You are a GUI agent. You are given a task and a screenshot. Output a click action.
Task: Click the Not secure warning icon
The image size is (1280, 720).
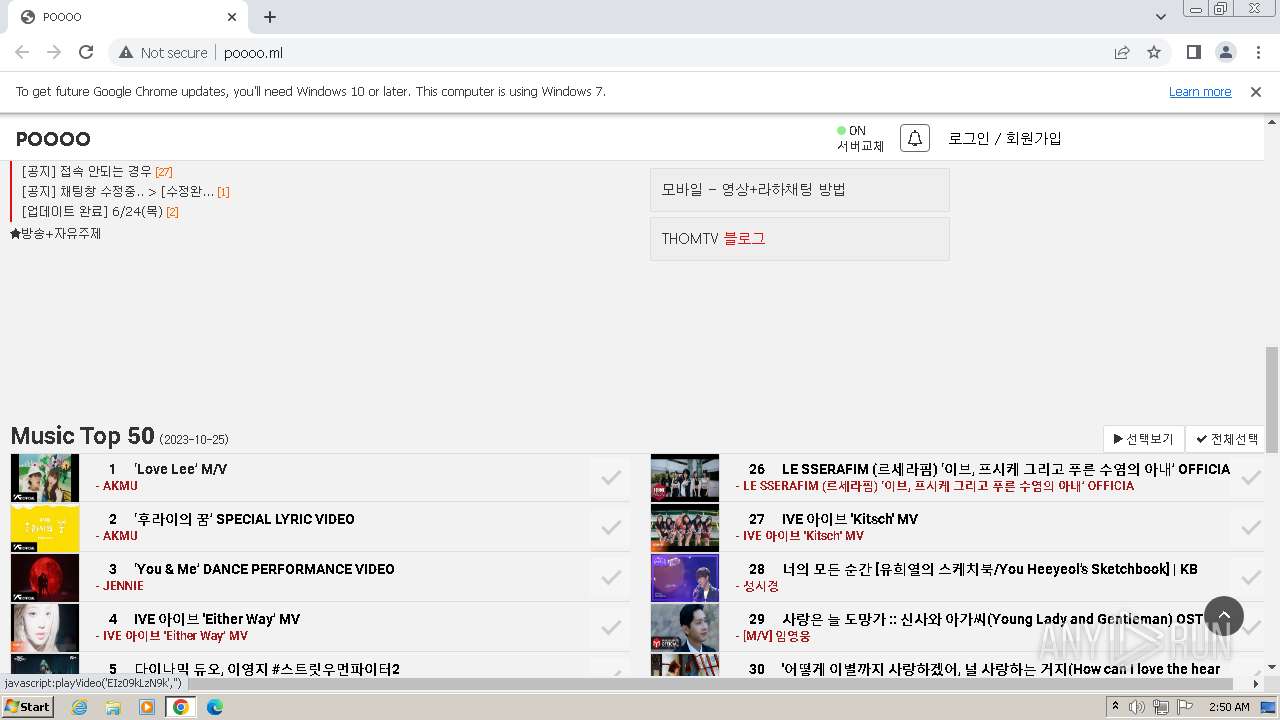125,52
